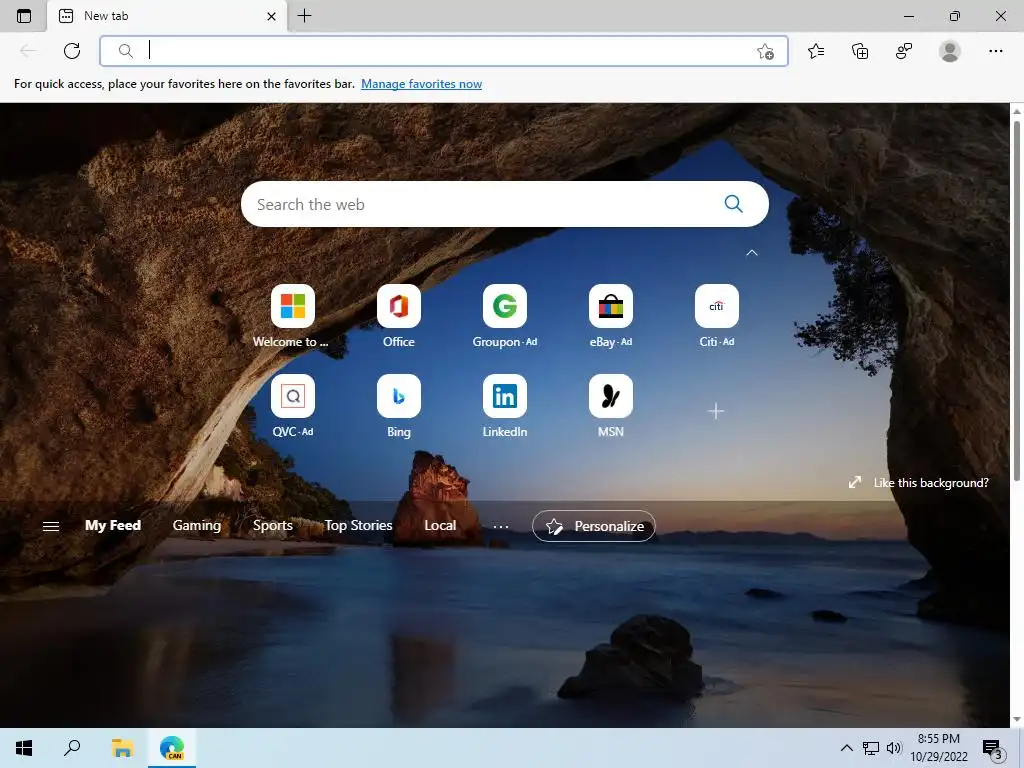Click the user profile avatar
1024x768 pixels.
coord(949,51)
